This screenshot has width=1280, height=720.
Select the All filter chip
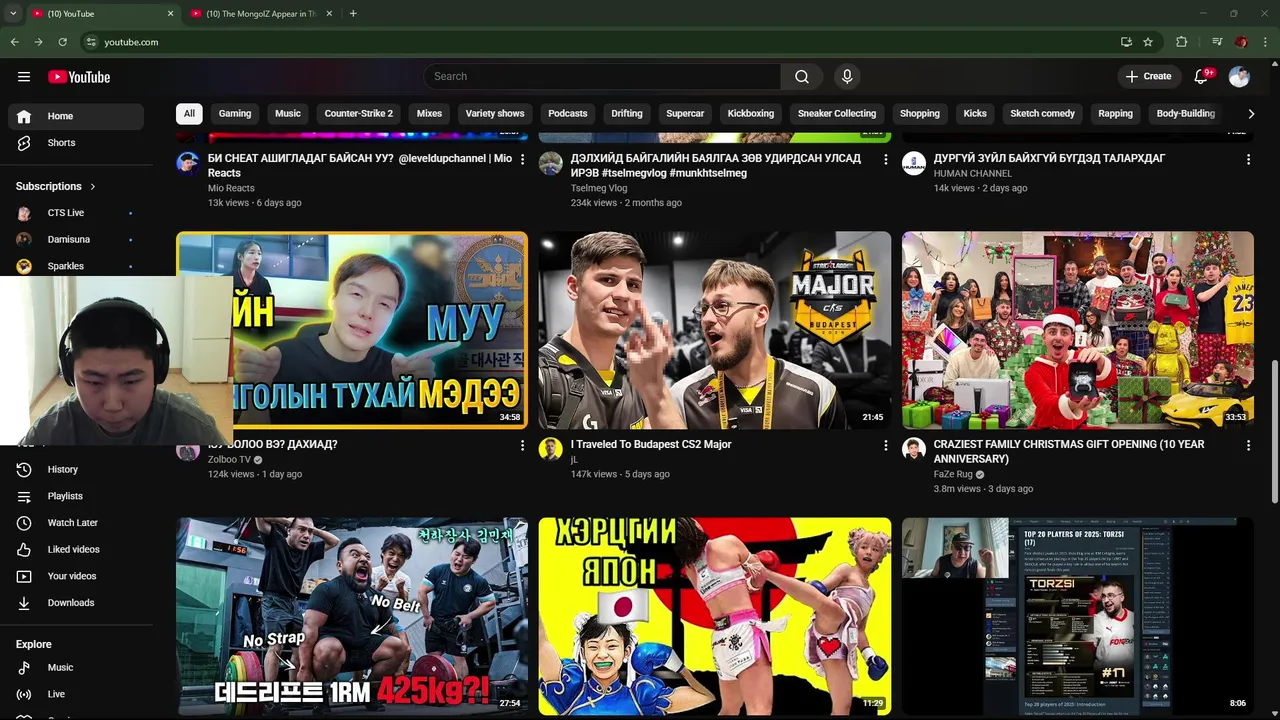pyautogui.click(x=189, y=114)
